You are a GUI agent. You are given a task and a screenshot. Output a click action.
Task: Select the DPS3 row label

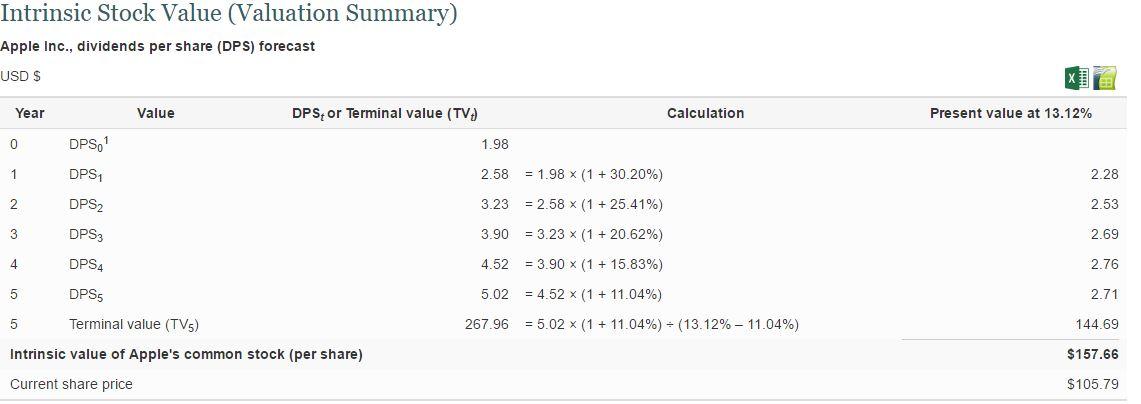coord(86,235)
